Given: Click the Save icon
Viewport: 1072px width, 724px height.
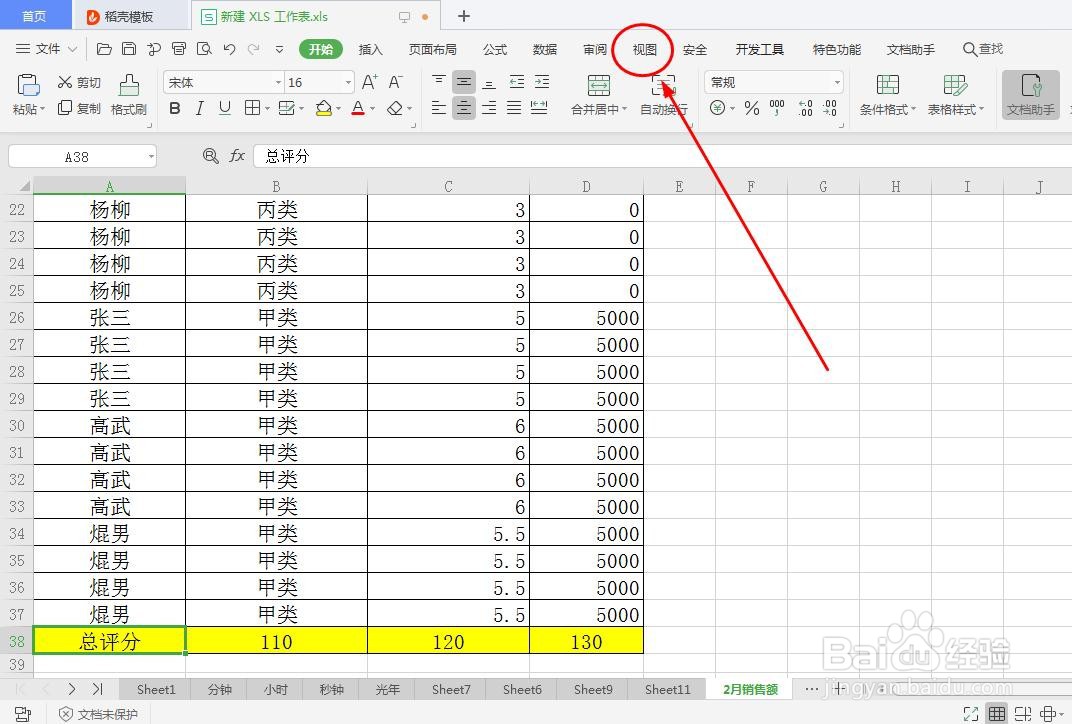Looking at the screenshot, I should click(x=129, y=49).
